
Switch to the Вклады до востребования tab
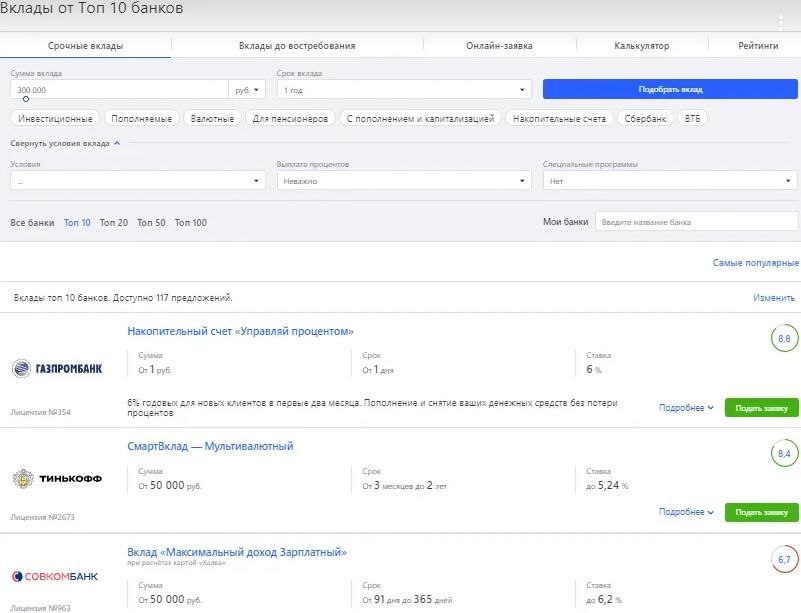[297, 46]
